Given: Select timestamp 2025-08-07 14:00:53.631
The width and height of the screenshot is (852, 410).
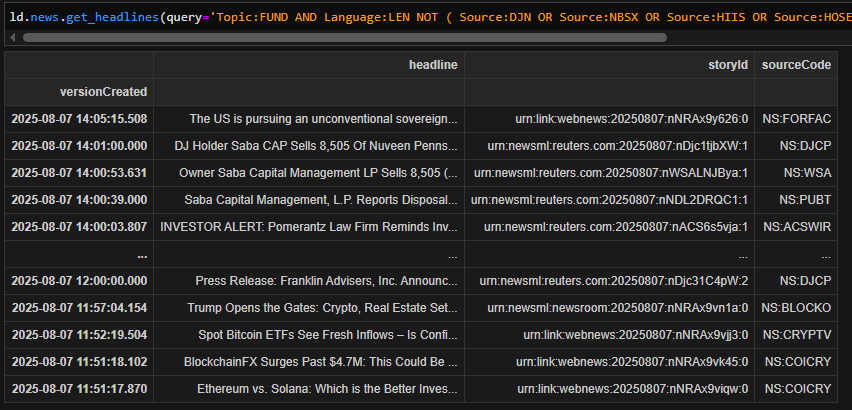Looking at the screenshot, I should [x=79, y=173].
